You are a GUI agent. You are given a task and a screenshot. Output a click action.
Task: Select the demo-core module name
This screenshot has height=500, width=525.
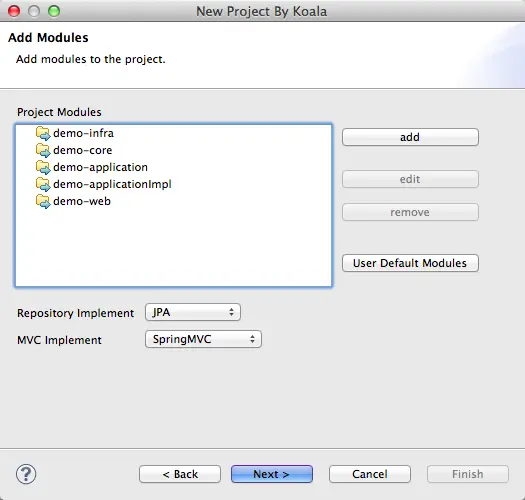83,150
